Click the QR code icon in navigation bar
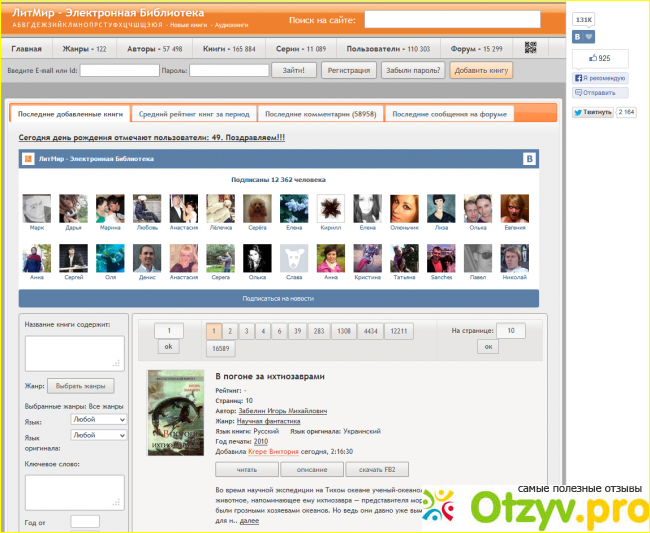Viewport: 650px width, 533px height. coord(531,48)
